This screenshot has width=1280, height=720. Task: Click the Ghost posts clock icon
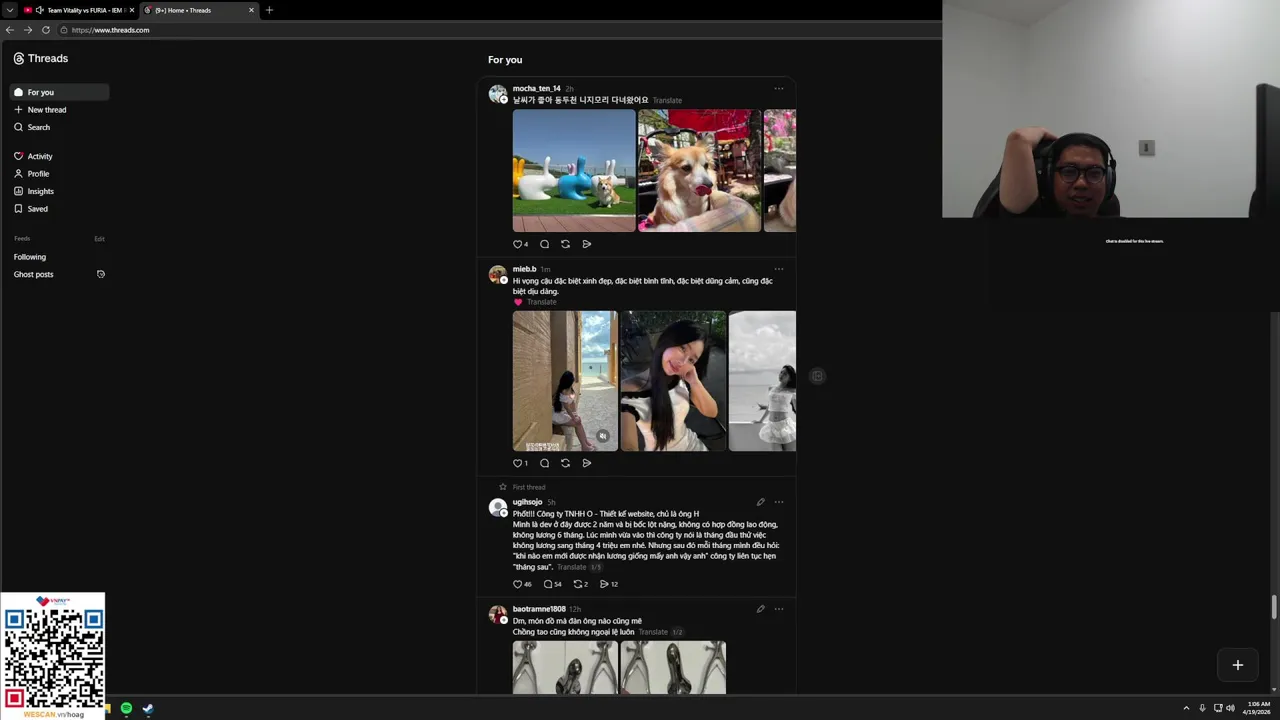(x=101, y=274)
